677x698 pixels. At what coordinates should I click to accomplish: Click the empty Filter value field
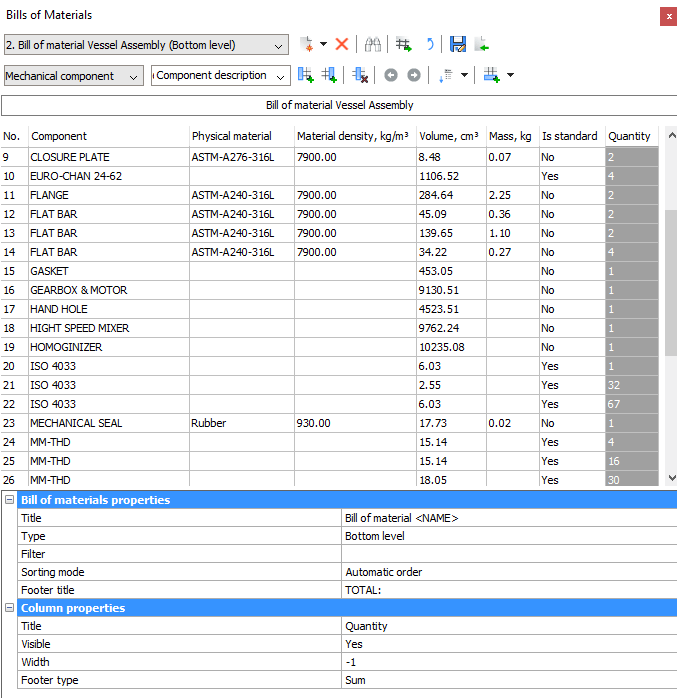click(x=509, y=554)
